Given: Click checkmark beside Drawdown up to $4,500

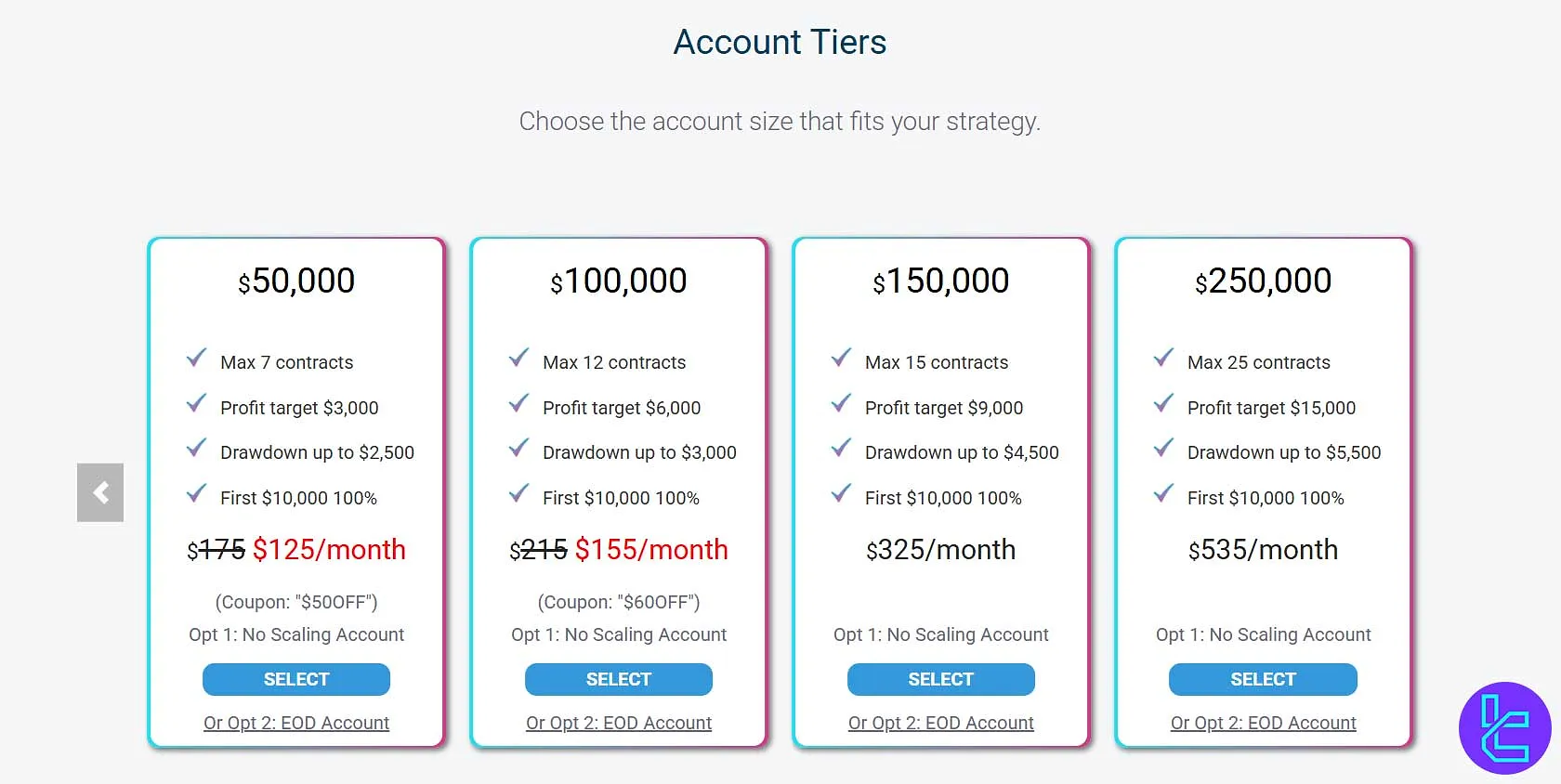Looking at the screenshot, I should (x=841, y=449).
